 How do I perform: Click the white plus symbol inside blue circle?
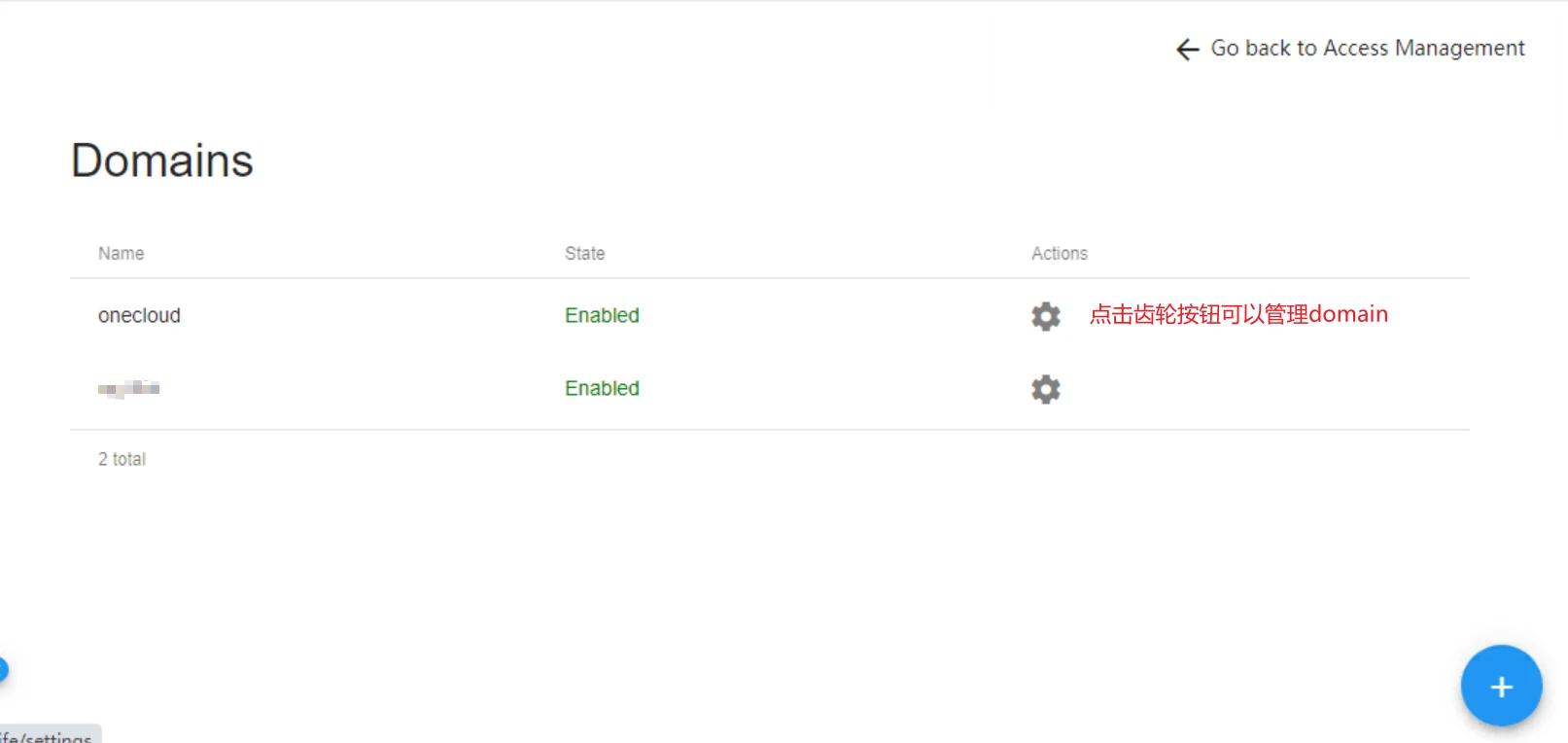1501,687
